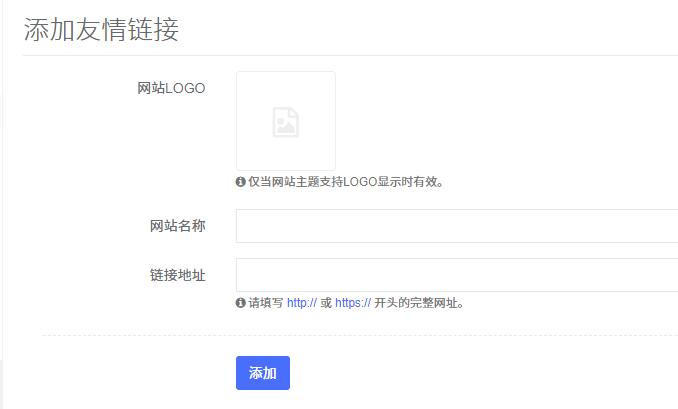The image size is (678, 409).
Task: Focus the 网站名称 input field
Action: pos(456,226)
